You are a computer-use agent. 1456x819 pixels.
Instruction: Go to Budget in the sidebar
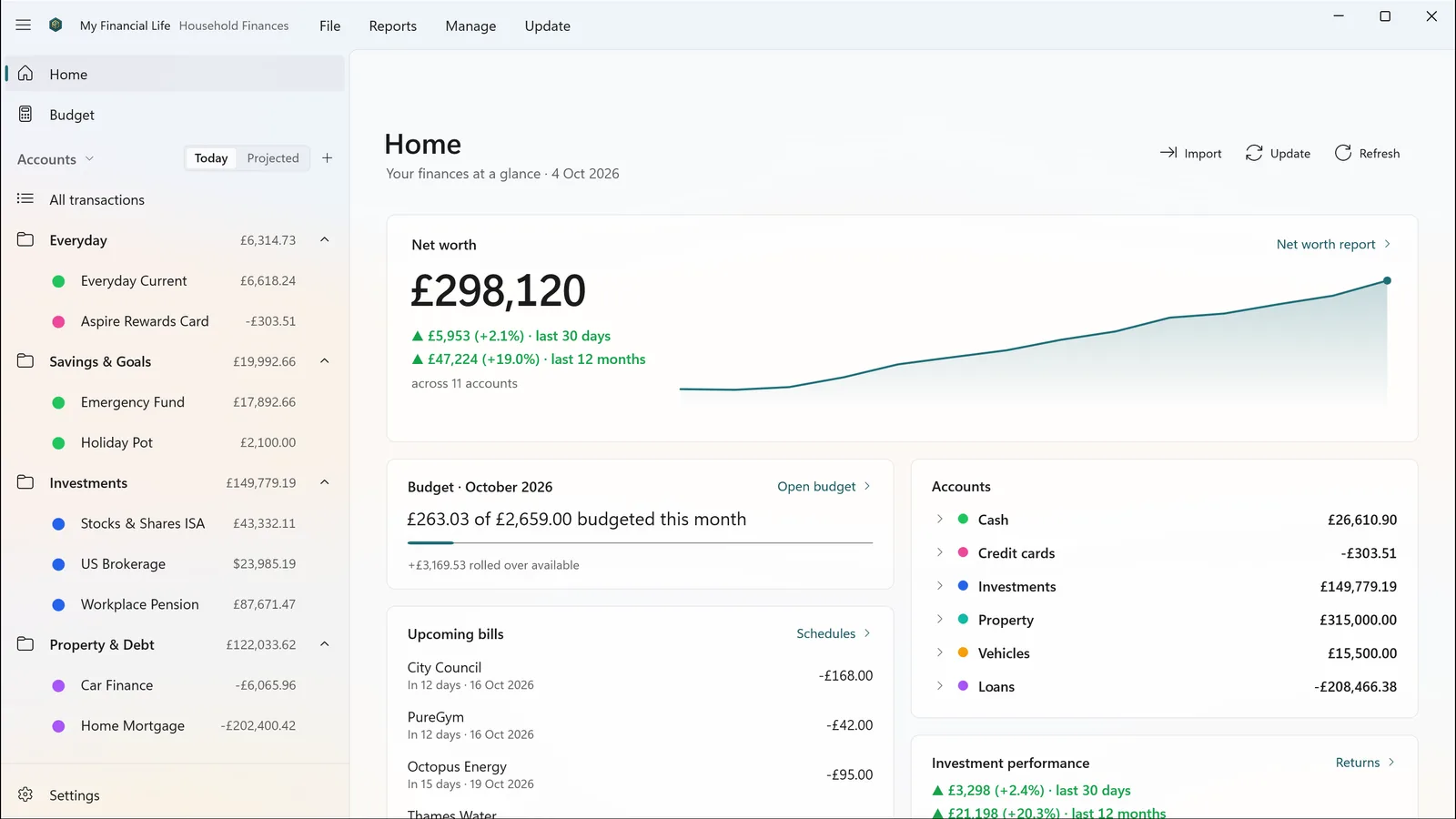pyautogui.click(x=174, y=115)
